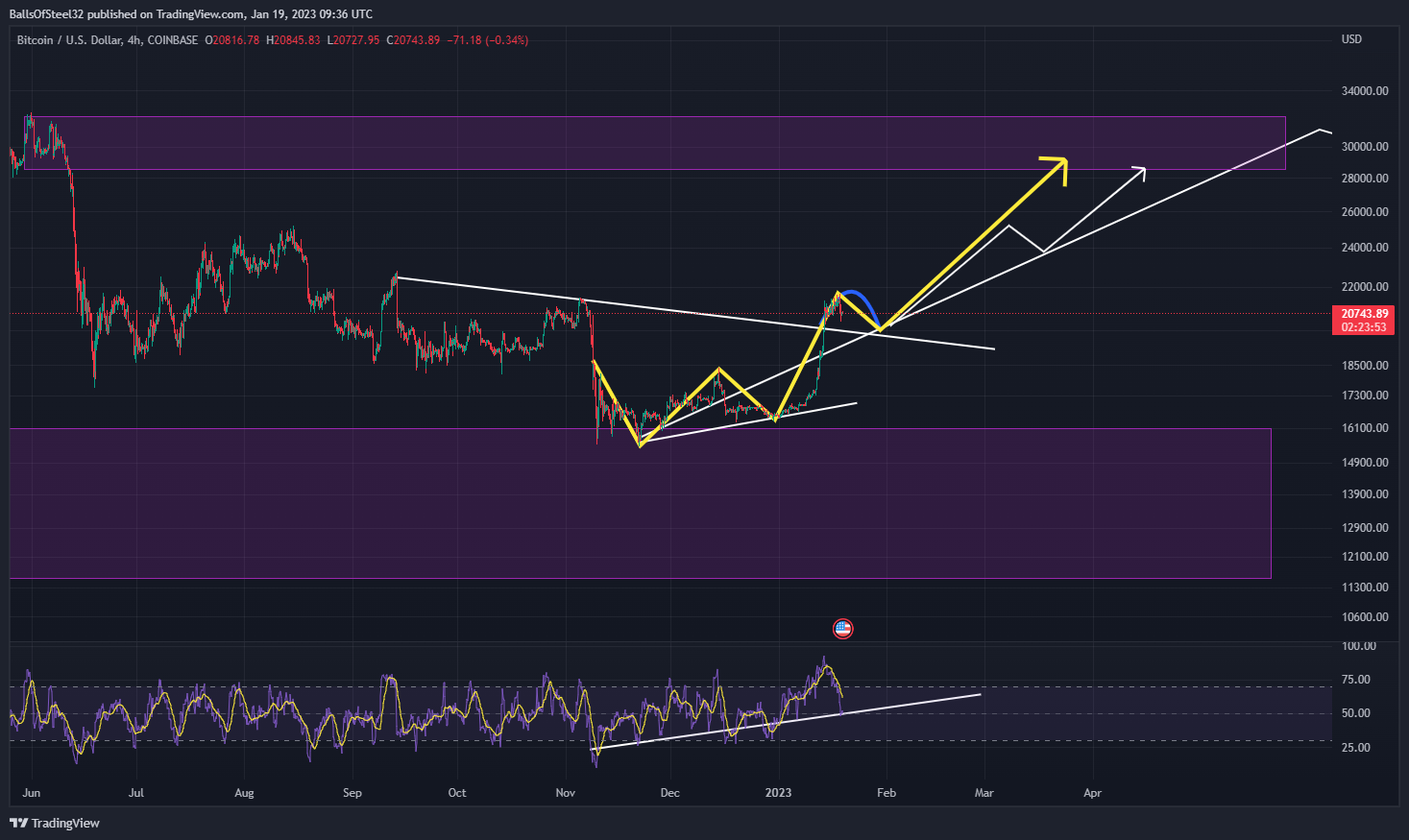Click the close value C20743.89

[413, 40]
